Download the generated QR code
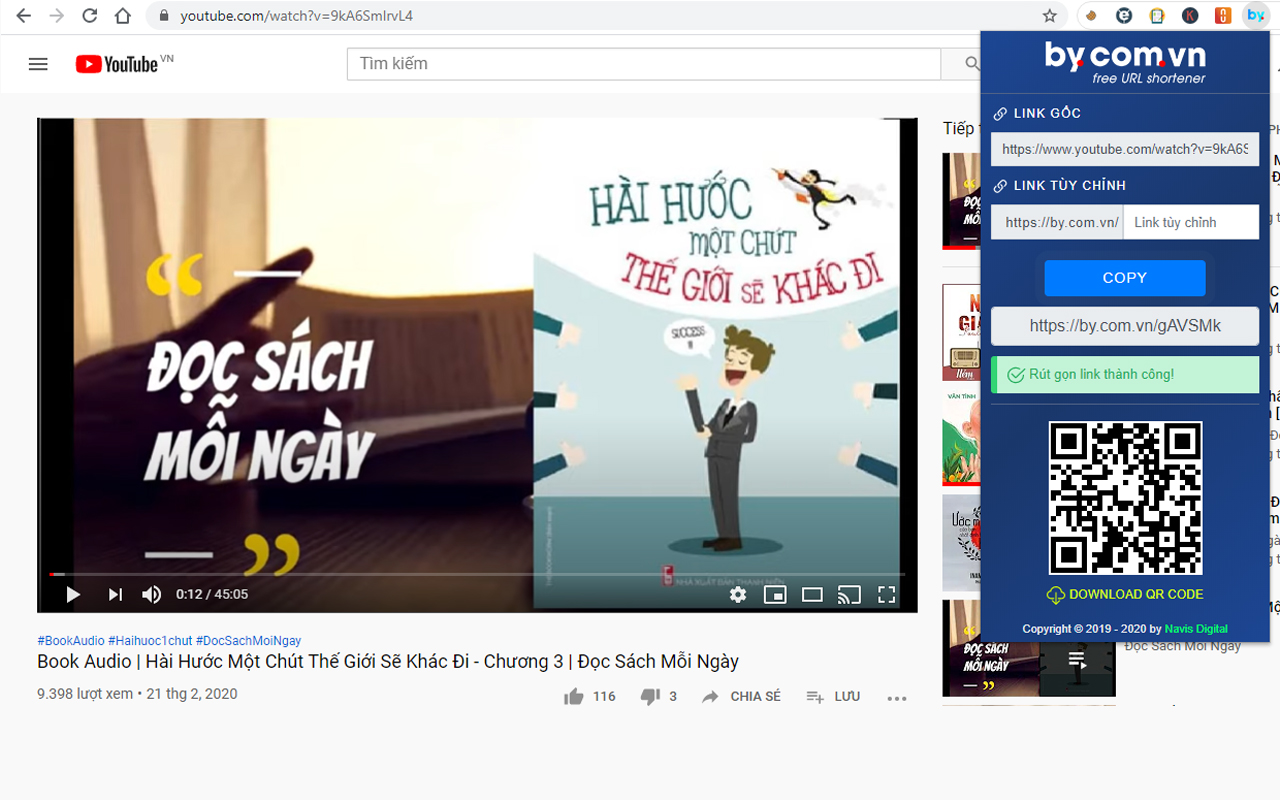1280x800 pixels. (x=1124, y=594)
